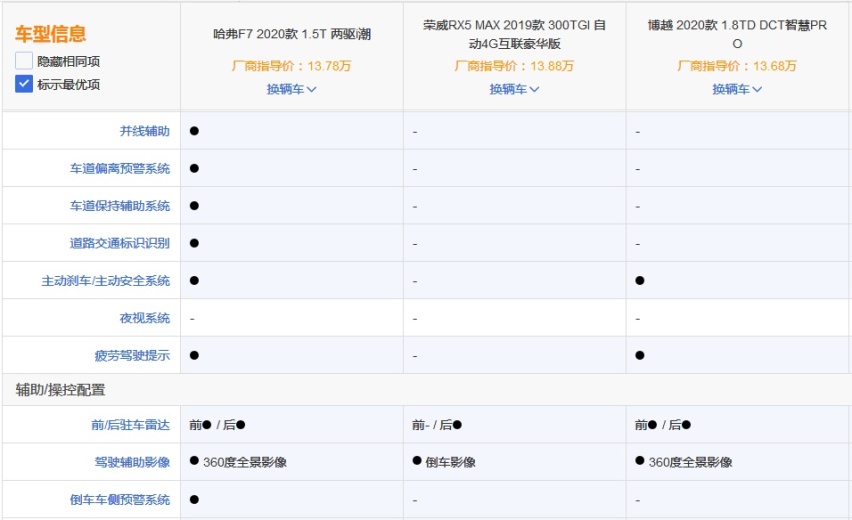The image size is (852, 520).
Task: Open 换辆车 dropdown under 哈弗F7
Action: pos(292,89)
